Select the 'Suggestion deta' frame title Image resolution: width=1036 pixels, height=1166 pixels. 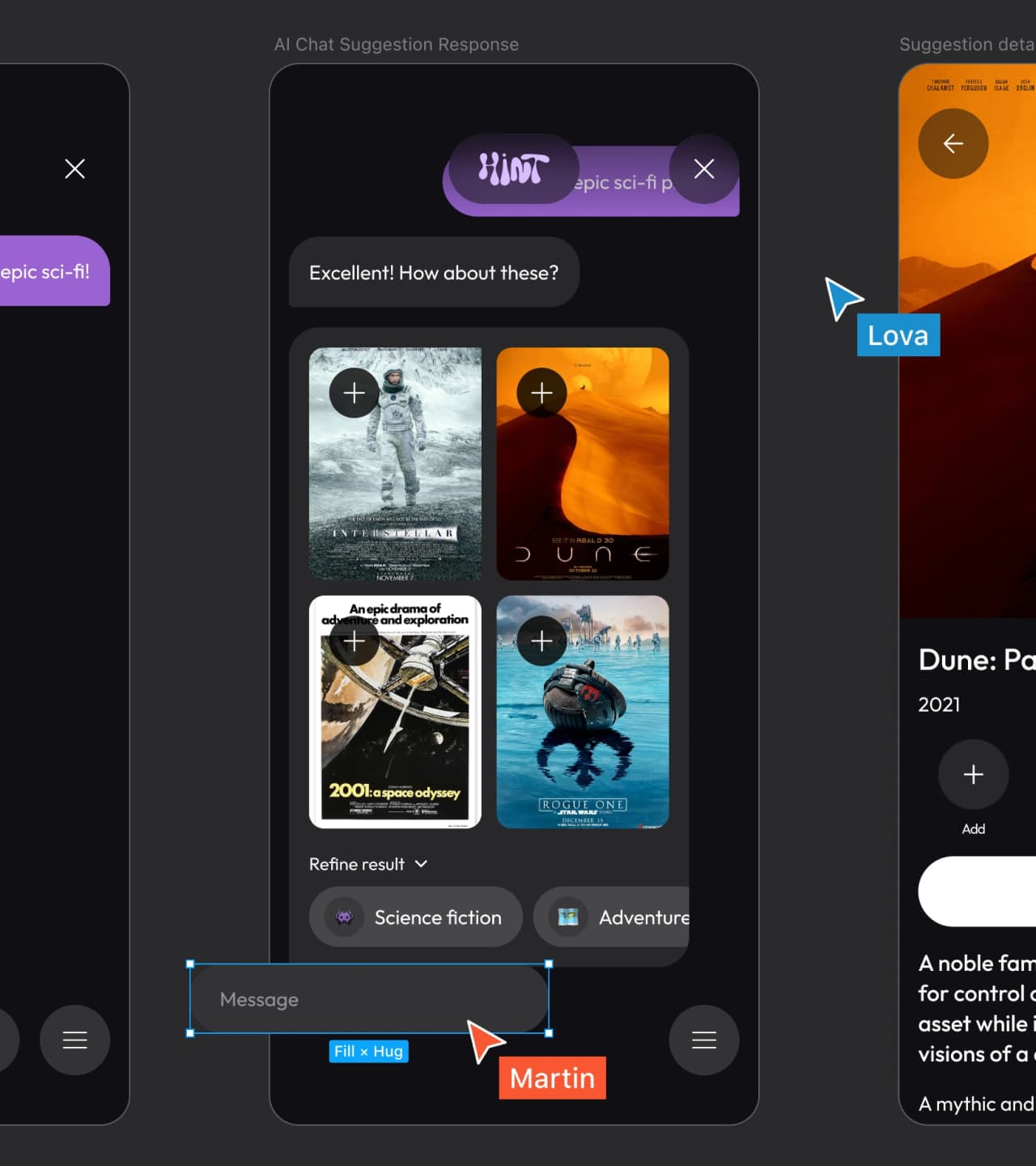coord(967,45)
